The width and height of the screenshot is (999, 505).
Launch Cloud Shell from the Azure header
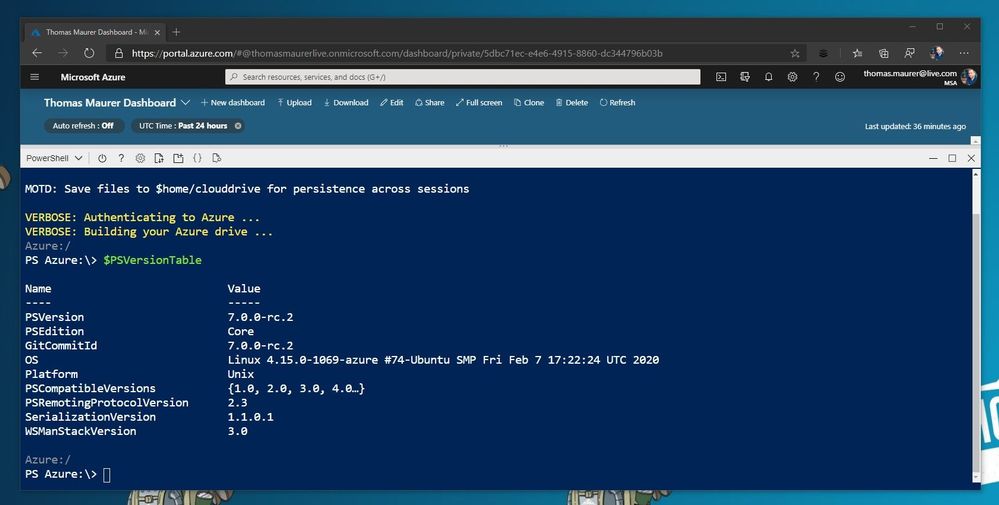pos(721,77)
